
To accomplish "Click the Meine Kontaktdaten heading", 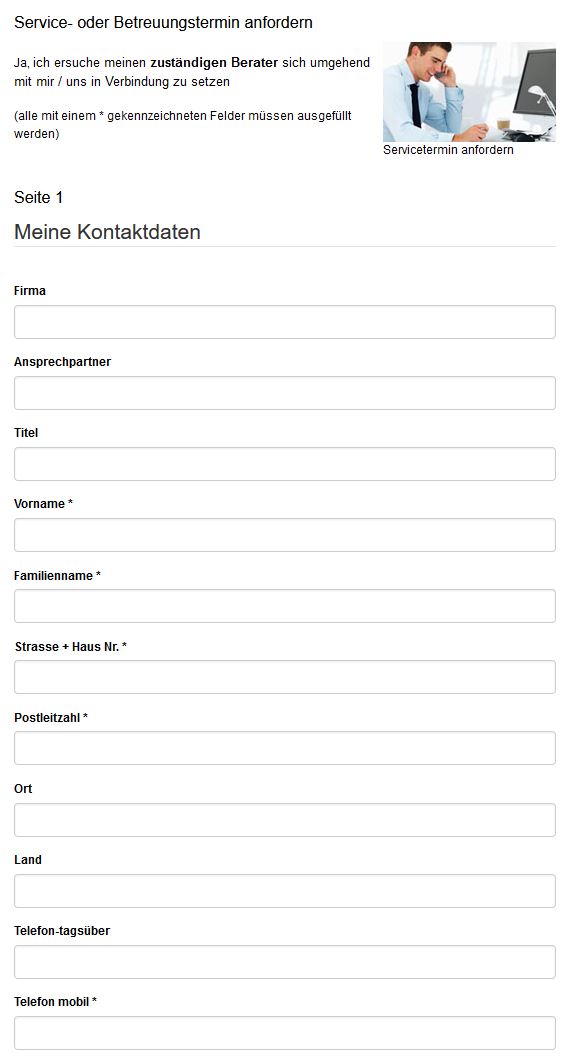I will tap(107, 232).
